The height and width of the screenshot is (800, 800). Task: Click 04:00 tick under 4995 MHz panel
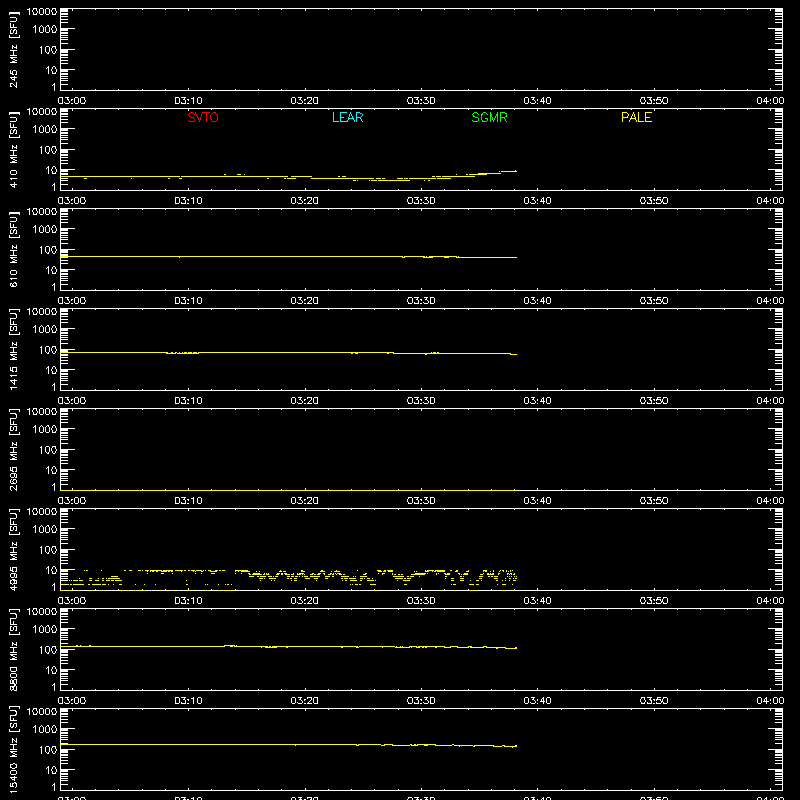tap(770, 601)
